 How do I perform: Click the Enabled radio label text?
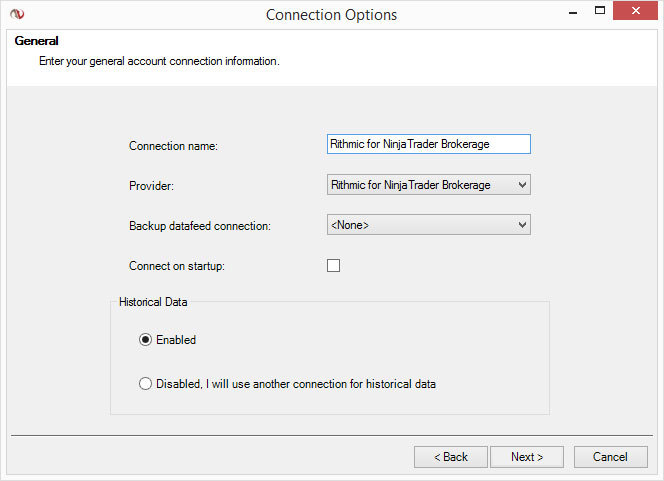[176, 340]
